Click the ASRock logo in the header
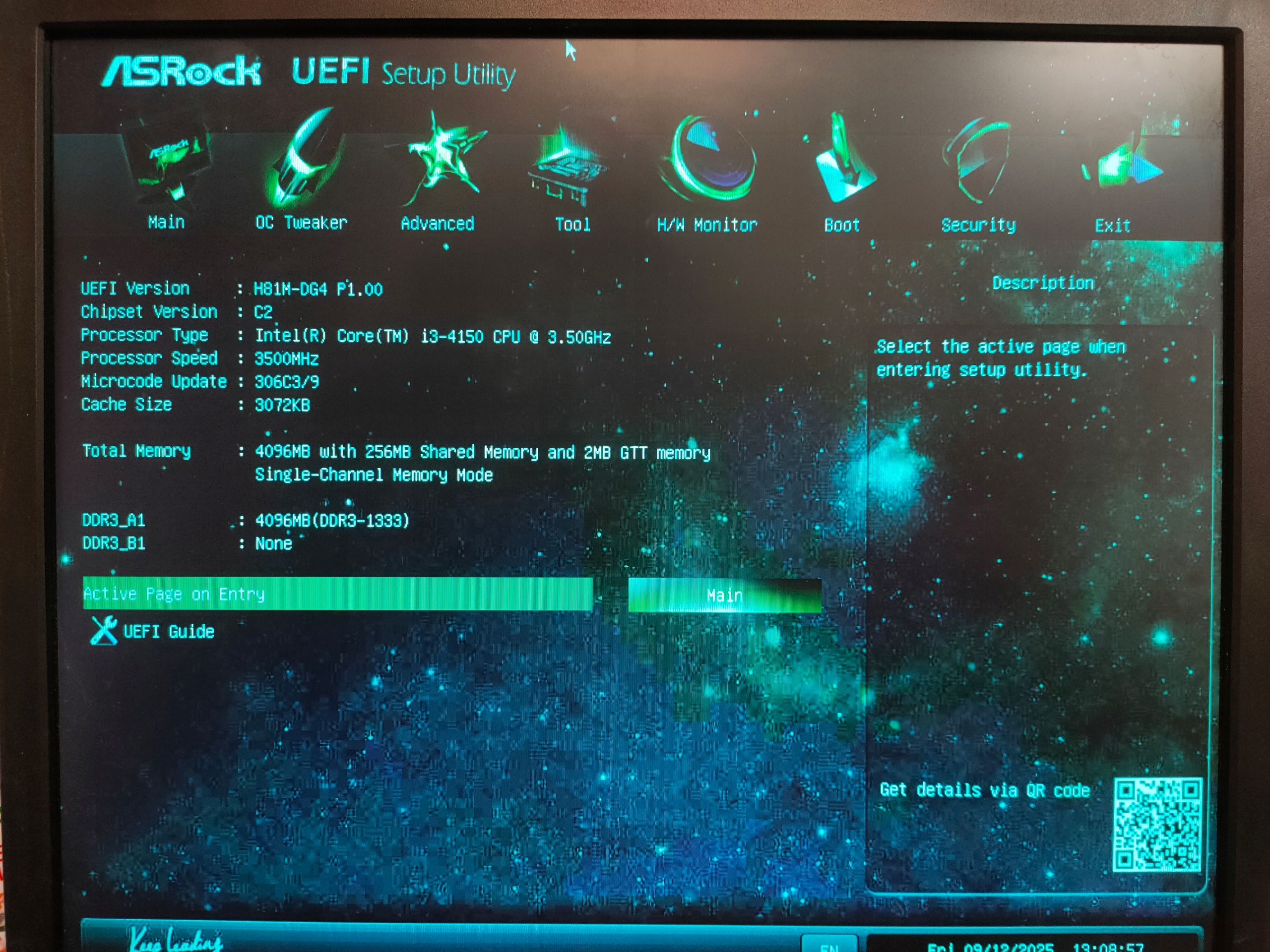Viewport: 1270px width, 952px height. pos(182,72)
